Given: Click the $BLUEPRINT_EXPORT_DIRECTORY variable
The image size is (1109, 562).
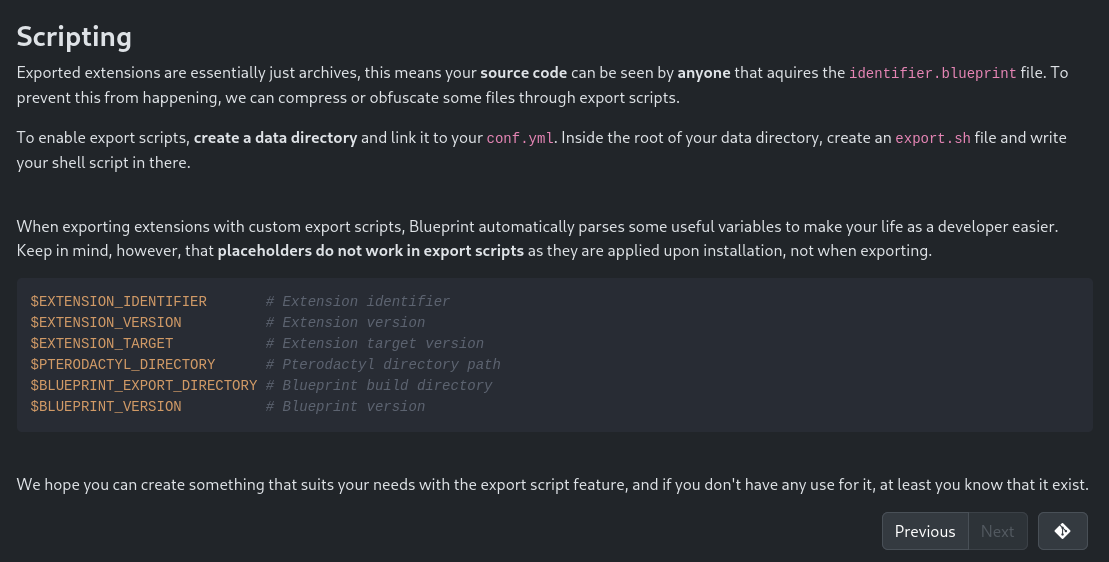Looking at the screenshot, I should 144,385.
